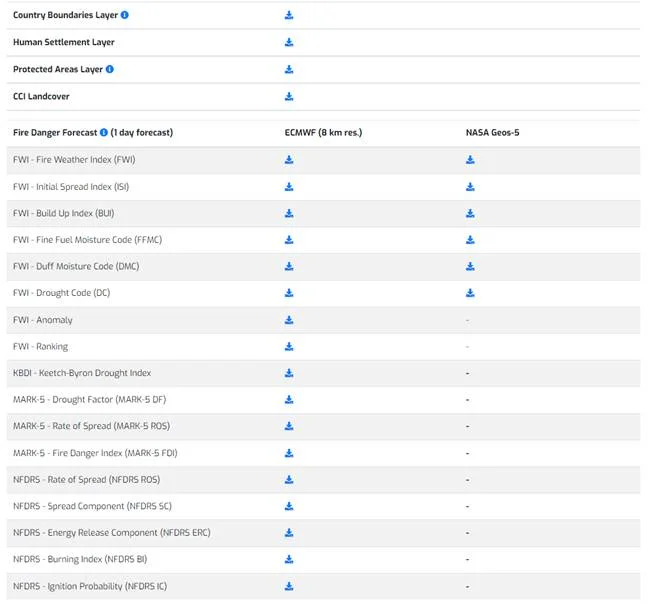Download NASA Geos-5 Drought Code (DC)
The height and width of the screenshot is (611, 652).
click(x=470, y=293)
